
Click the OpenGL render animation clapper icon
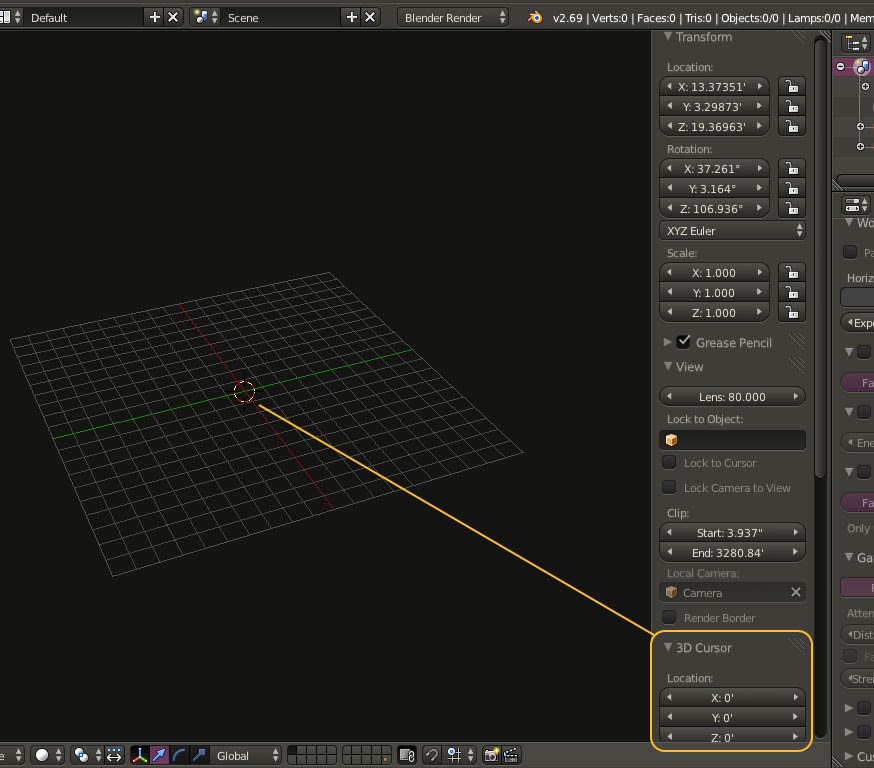tap(511, 755)
